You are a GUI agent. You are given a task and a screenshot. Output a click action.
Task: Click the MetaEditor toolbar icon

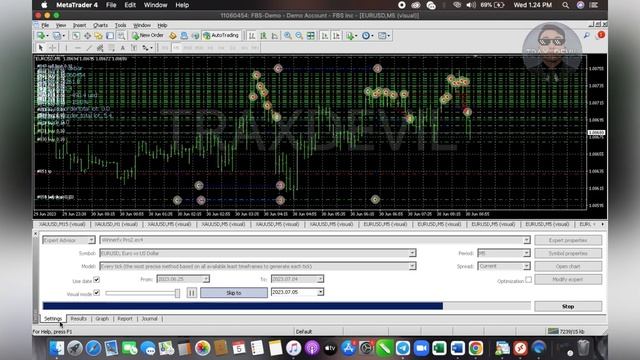tap(173, 36)
